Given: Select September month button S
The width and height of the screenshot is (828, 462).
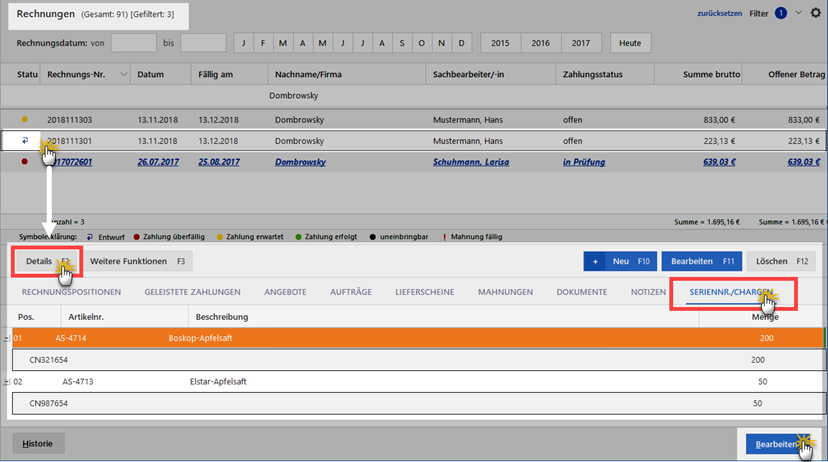Looking at the screenshot, I should pos(402,43).
